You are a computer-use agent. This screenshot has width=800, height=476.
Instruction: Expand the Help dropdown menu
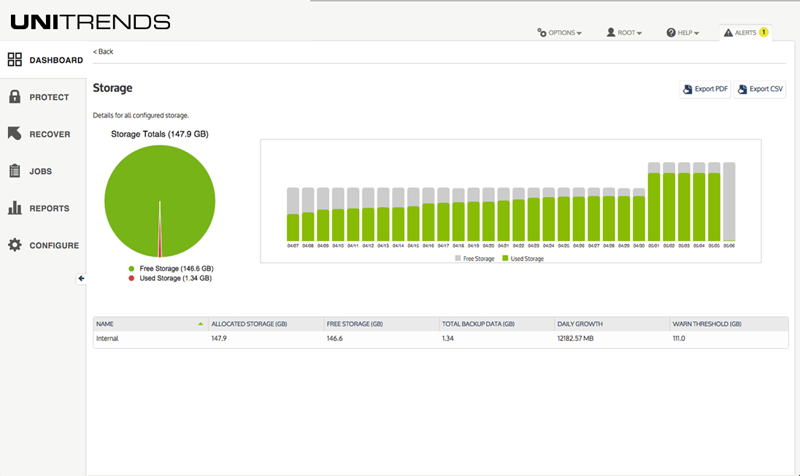[683, 33]
